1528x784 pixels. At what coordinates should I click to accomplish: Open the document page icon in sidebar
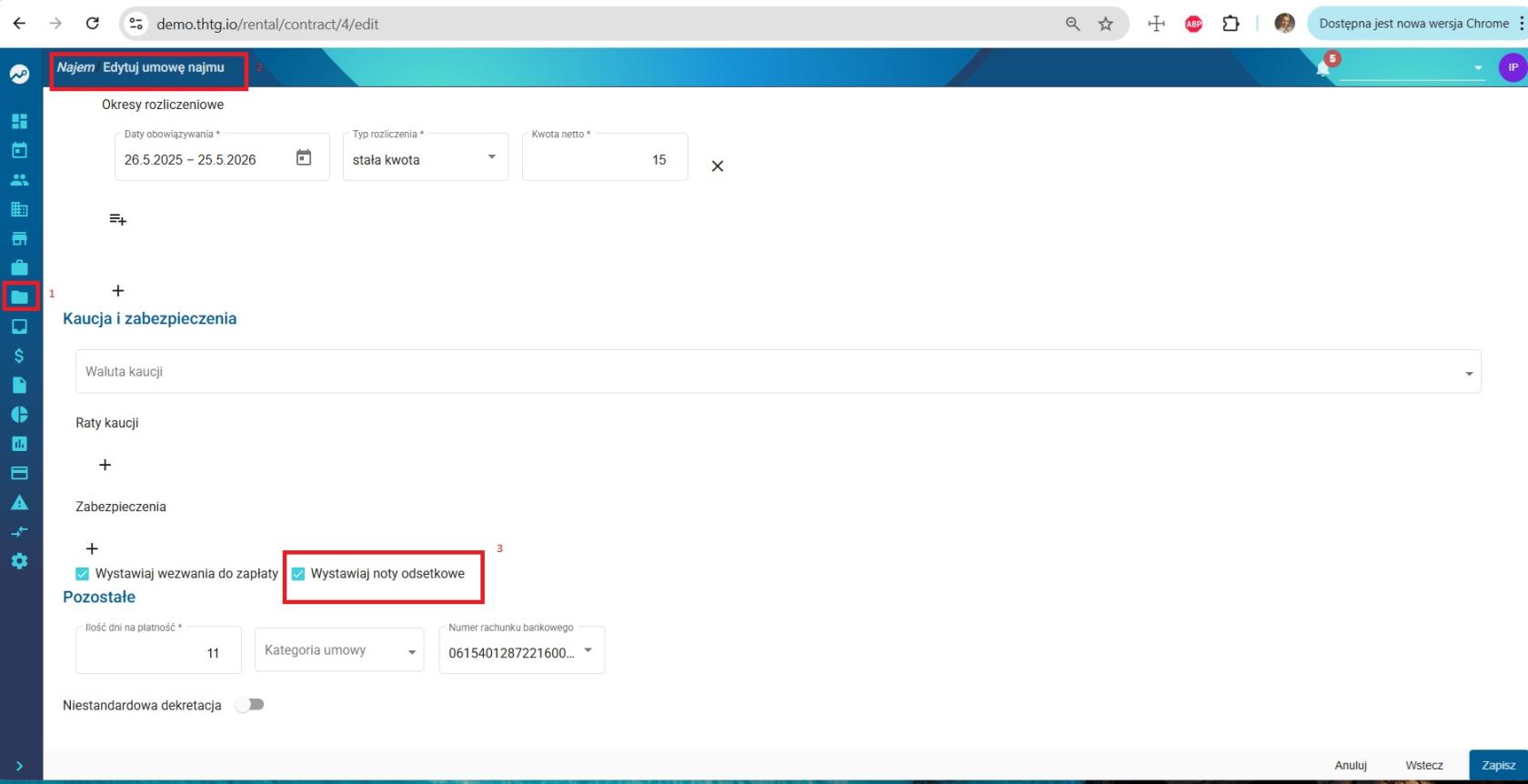click(19, 385)
